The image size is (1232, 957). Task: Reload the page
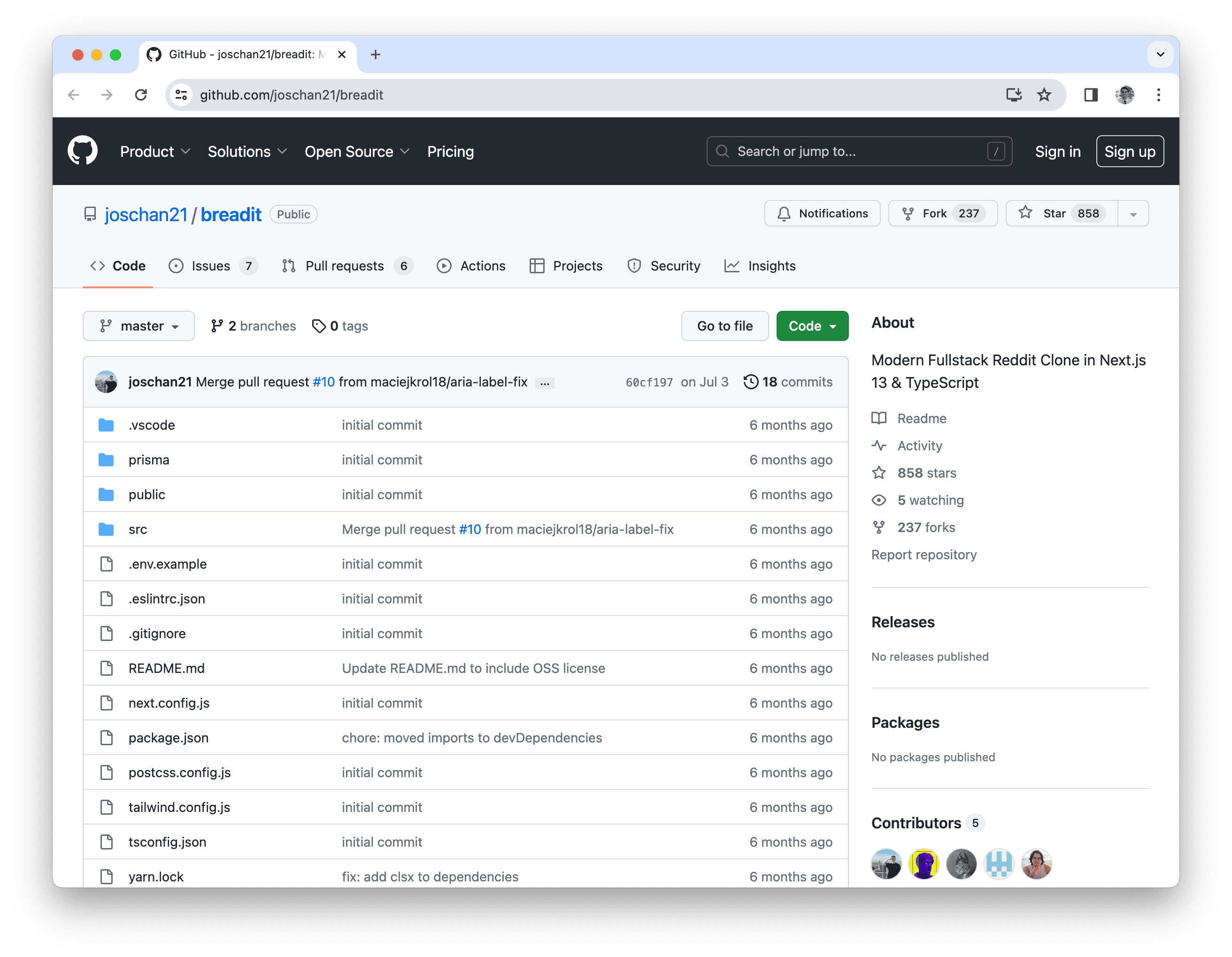coord(141,95)
